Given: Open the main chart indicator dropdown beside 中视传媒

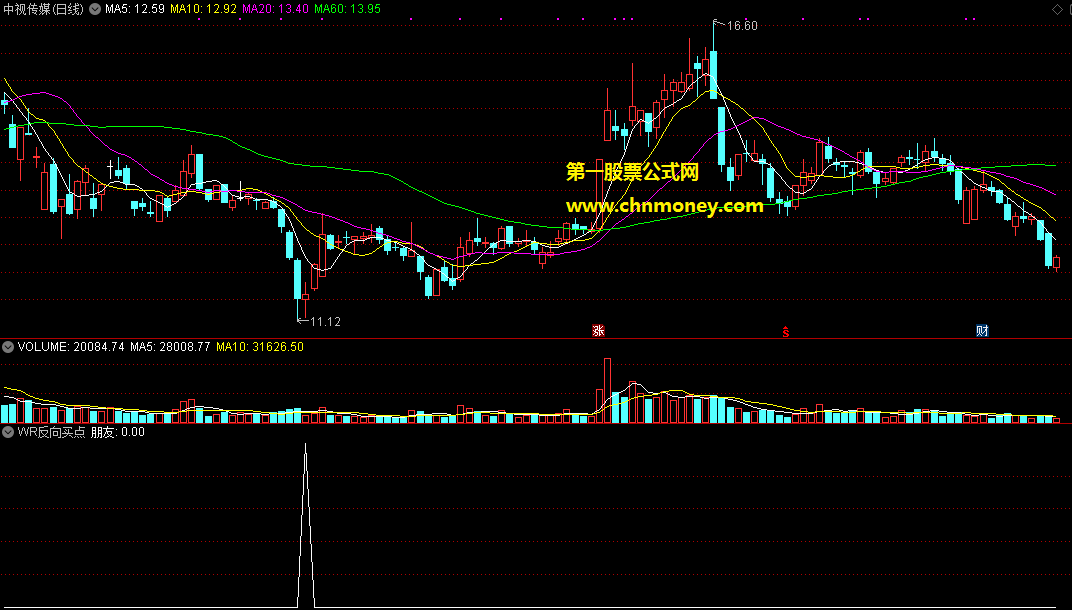Looking at the screenshot, I should coord(94,10).
